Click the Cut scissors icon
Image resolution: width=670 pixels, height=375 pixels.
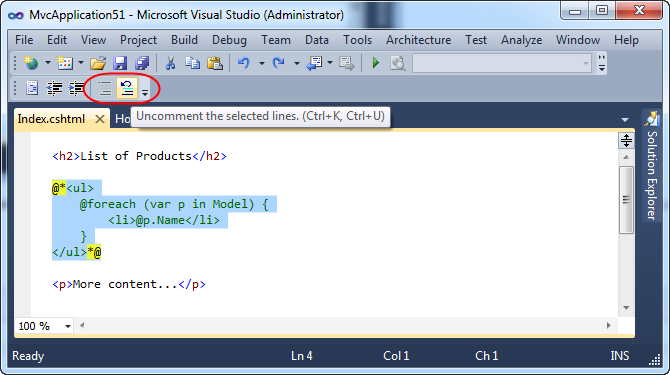click(170, 63)
